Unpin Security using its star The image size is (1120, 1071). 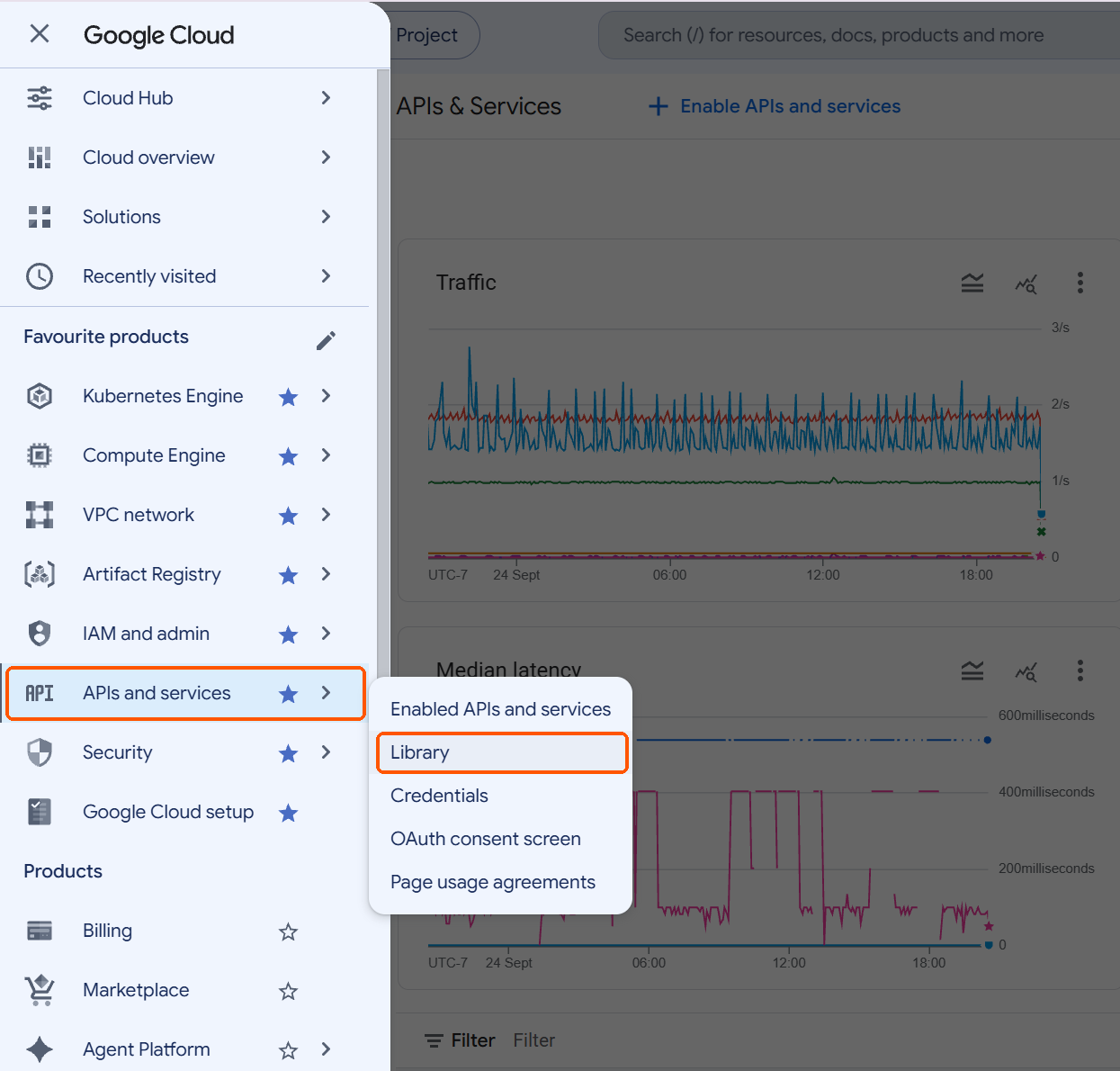(x=288, y=753)
